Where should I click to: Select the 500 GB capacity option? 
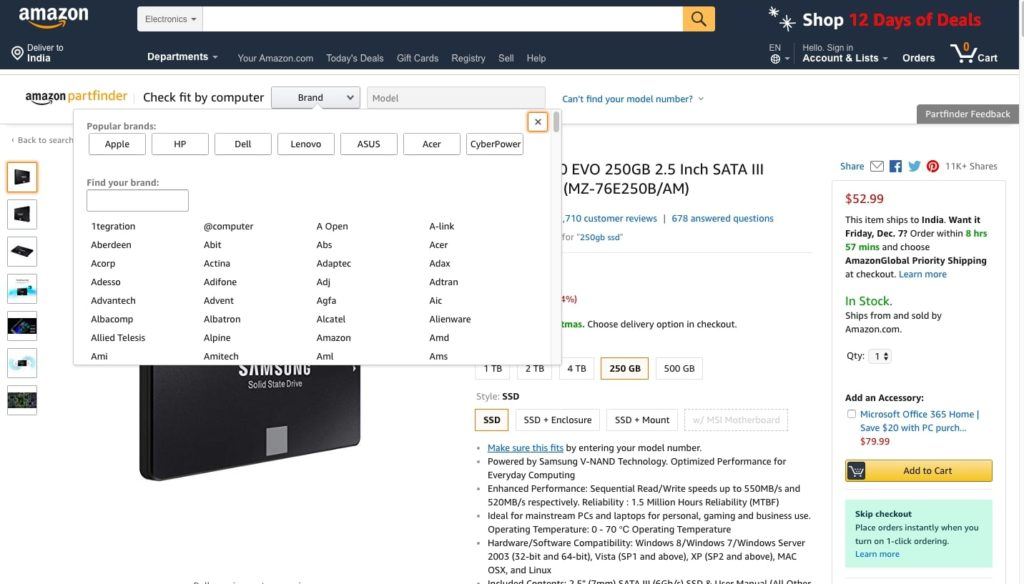coord(678,368)
